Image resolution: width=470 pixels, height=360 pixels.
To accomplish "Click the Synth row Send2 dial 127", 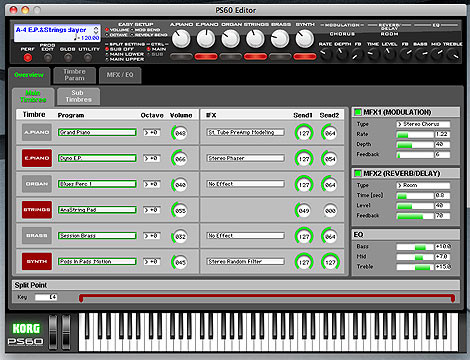I will [x=330, y=262].
